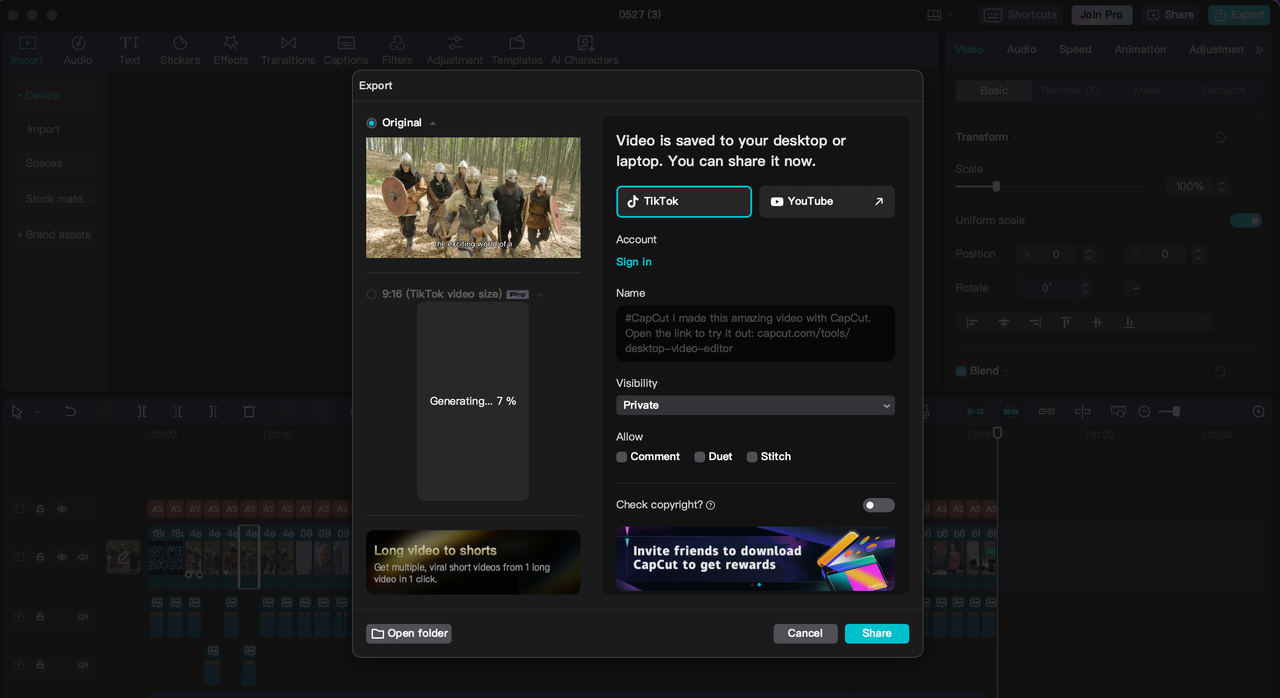Screen dimensions: 1280x698
Task: Show more inspector tabs with double chevron
Action: (x=1259, y=50)
